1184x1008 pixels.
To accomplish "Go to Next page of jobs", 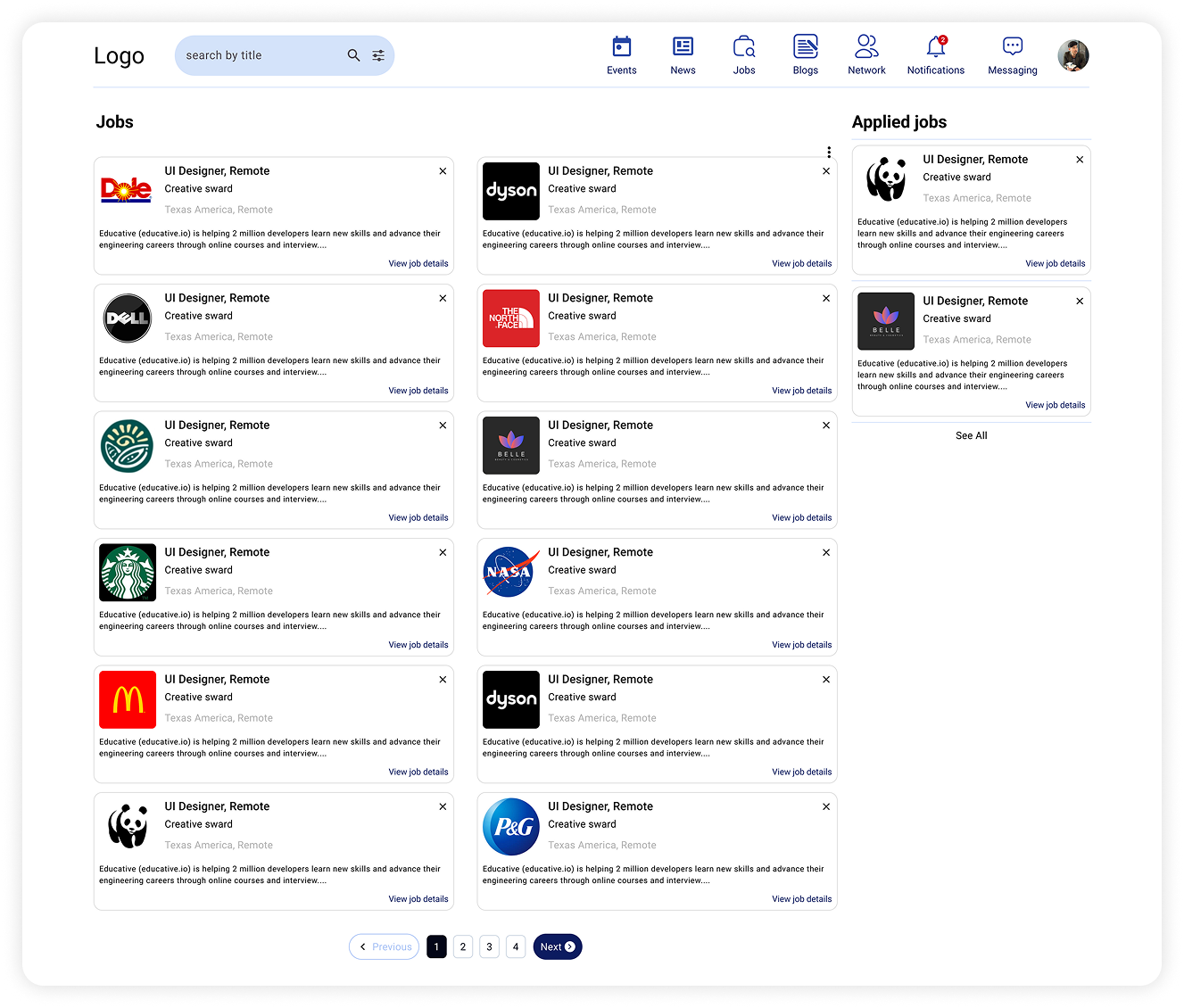I will tap(557, 946).
